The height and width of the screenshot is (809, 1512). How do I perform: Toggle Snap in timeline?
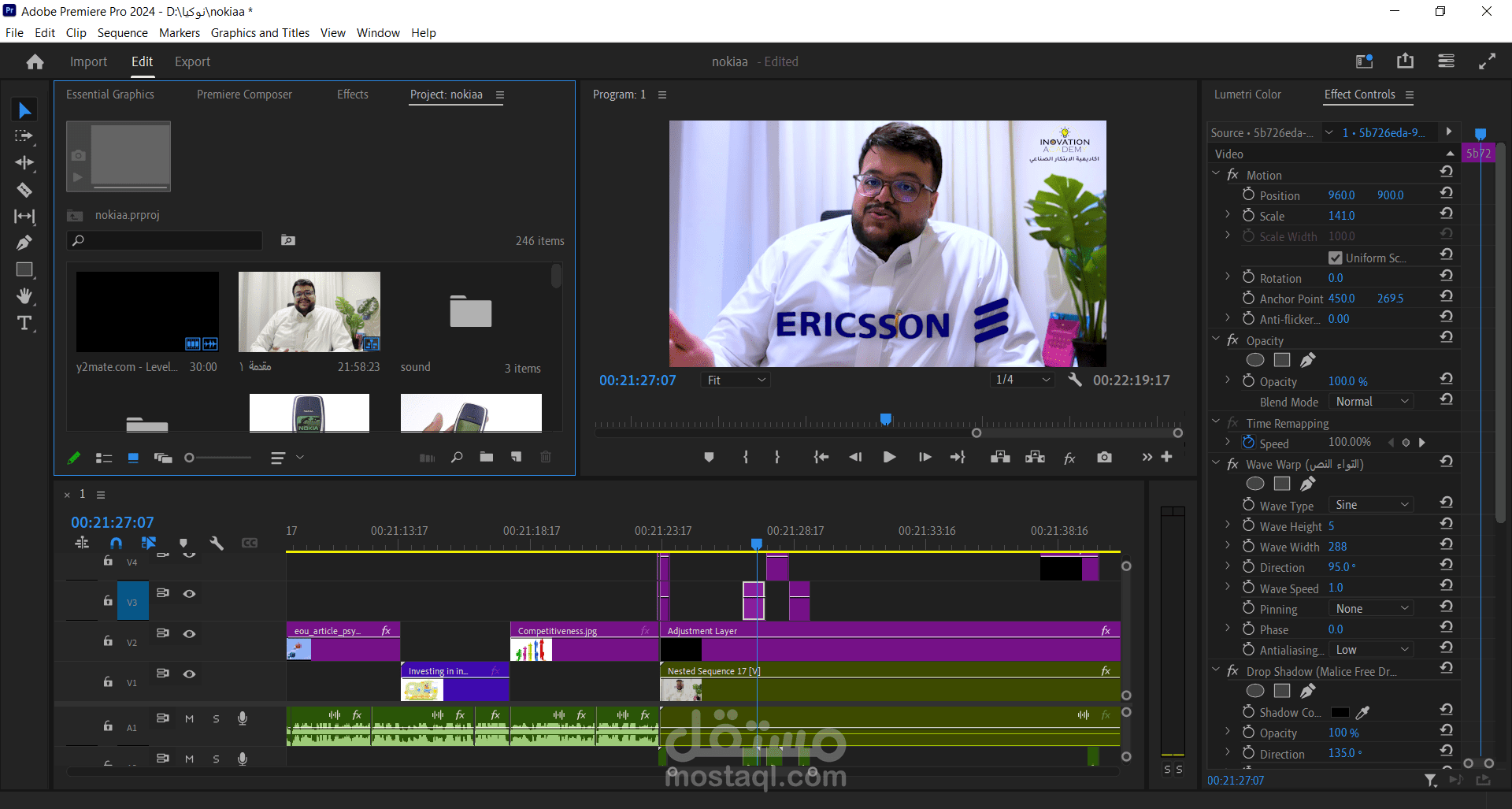pyautogui.click(x=117, y=543)
